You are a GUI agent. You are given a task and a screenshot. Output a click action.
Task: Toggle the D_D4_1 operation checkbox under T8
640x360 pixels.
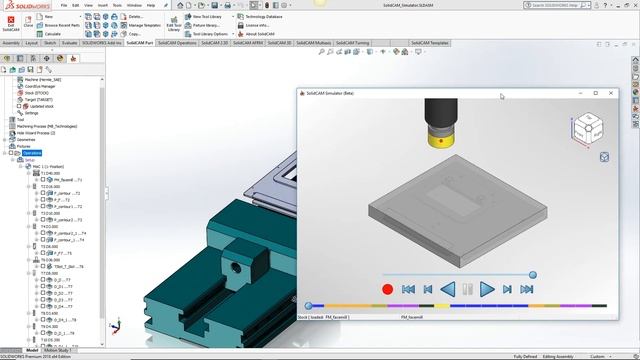pos(43,320)
